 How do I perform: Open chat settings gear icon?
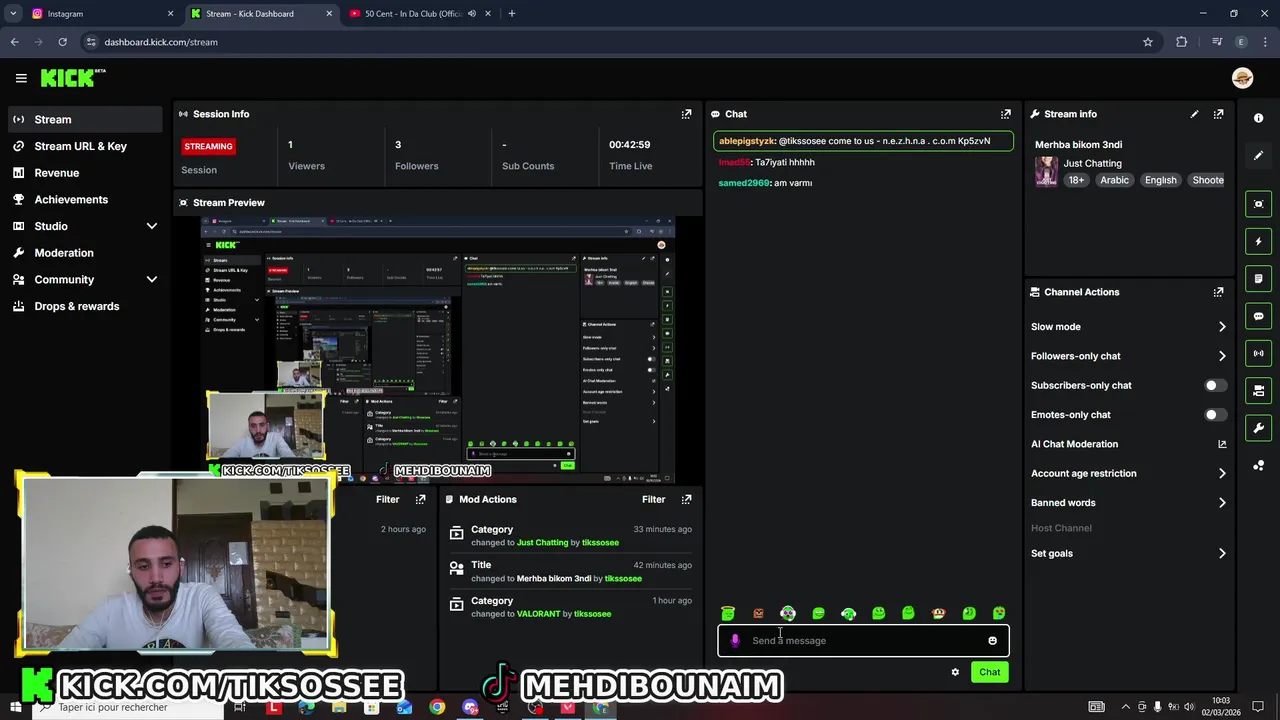pos(955,672)
